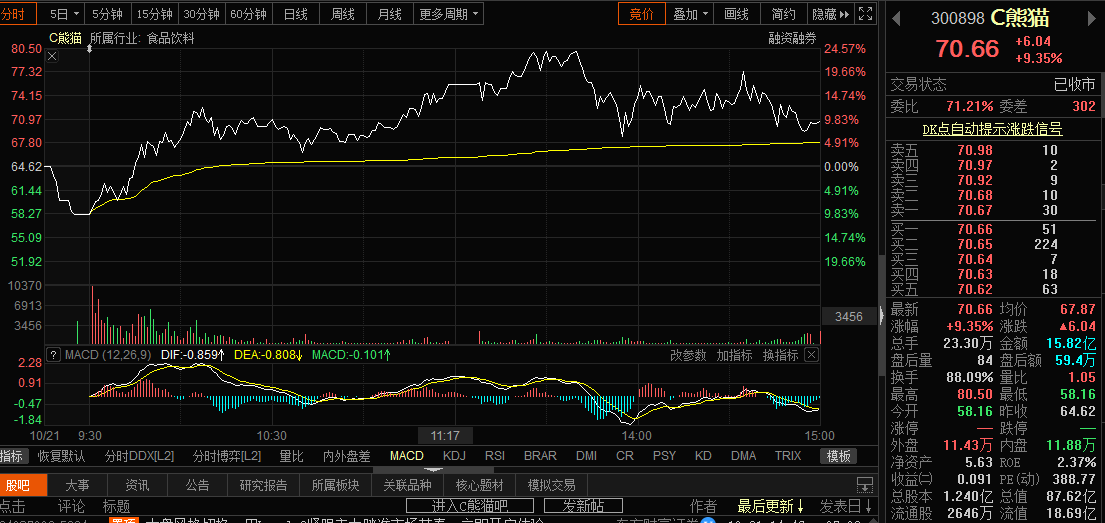Click the DK点自动提示涨跌信号 link
The width and height of the screenshot is (1105, 523).
[992, 129]
